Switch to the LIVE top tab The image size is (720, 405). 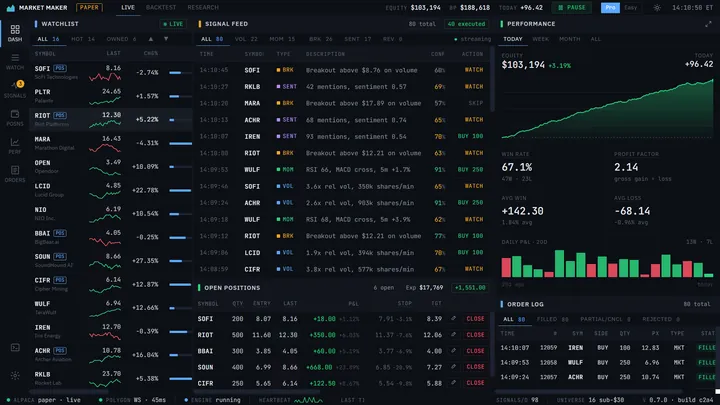coord(128,7)
